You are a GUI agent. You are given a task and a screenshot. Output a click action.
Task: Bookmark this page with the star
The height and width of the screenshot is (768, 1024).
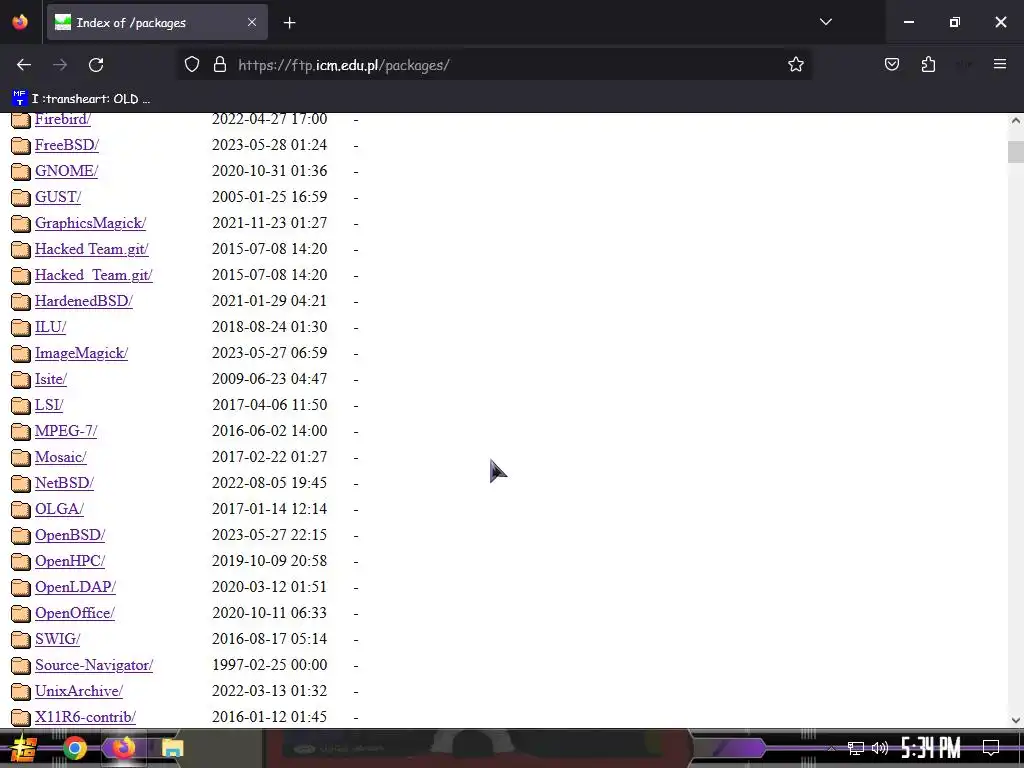[x=795, y=65]
